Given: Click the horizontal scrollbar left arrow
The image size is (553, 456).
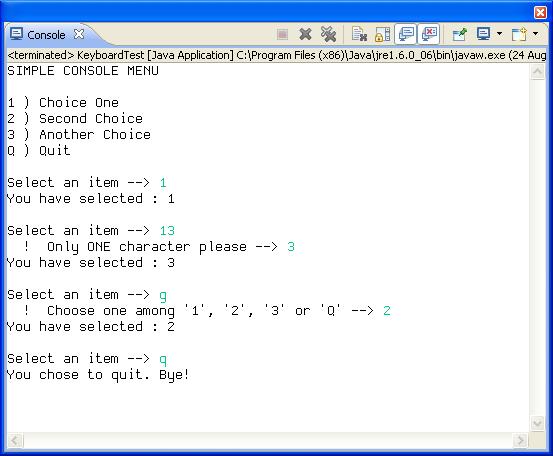Looking at the screenshot, I should click(15, 440).
